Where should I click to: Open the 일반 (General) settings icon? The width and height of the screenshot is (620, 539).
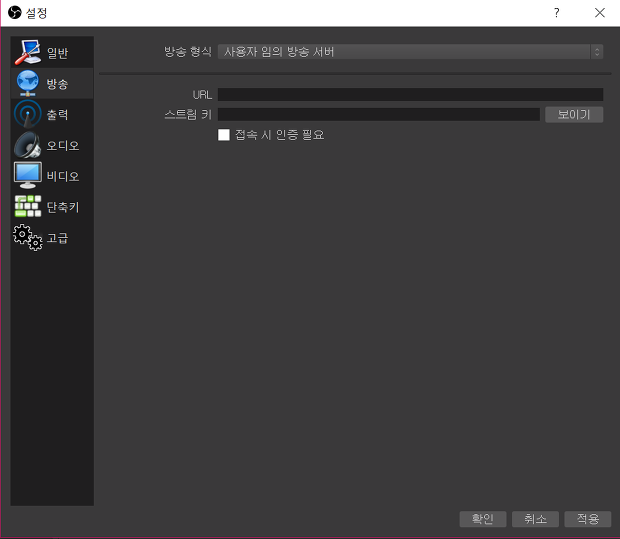(x=28, y=52)
